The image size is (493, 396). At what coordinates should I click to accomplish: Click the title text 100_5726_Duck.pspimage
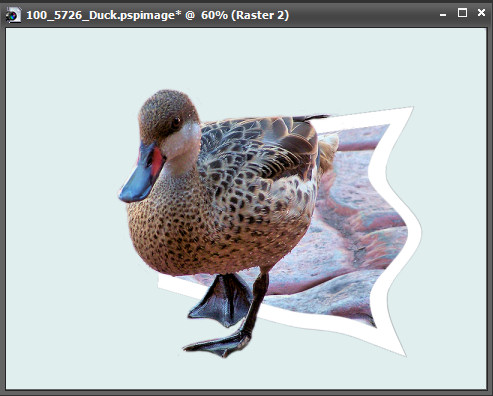(x=105, y=15)
